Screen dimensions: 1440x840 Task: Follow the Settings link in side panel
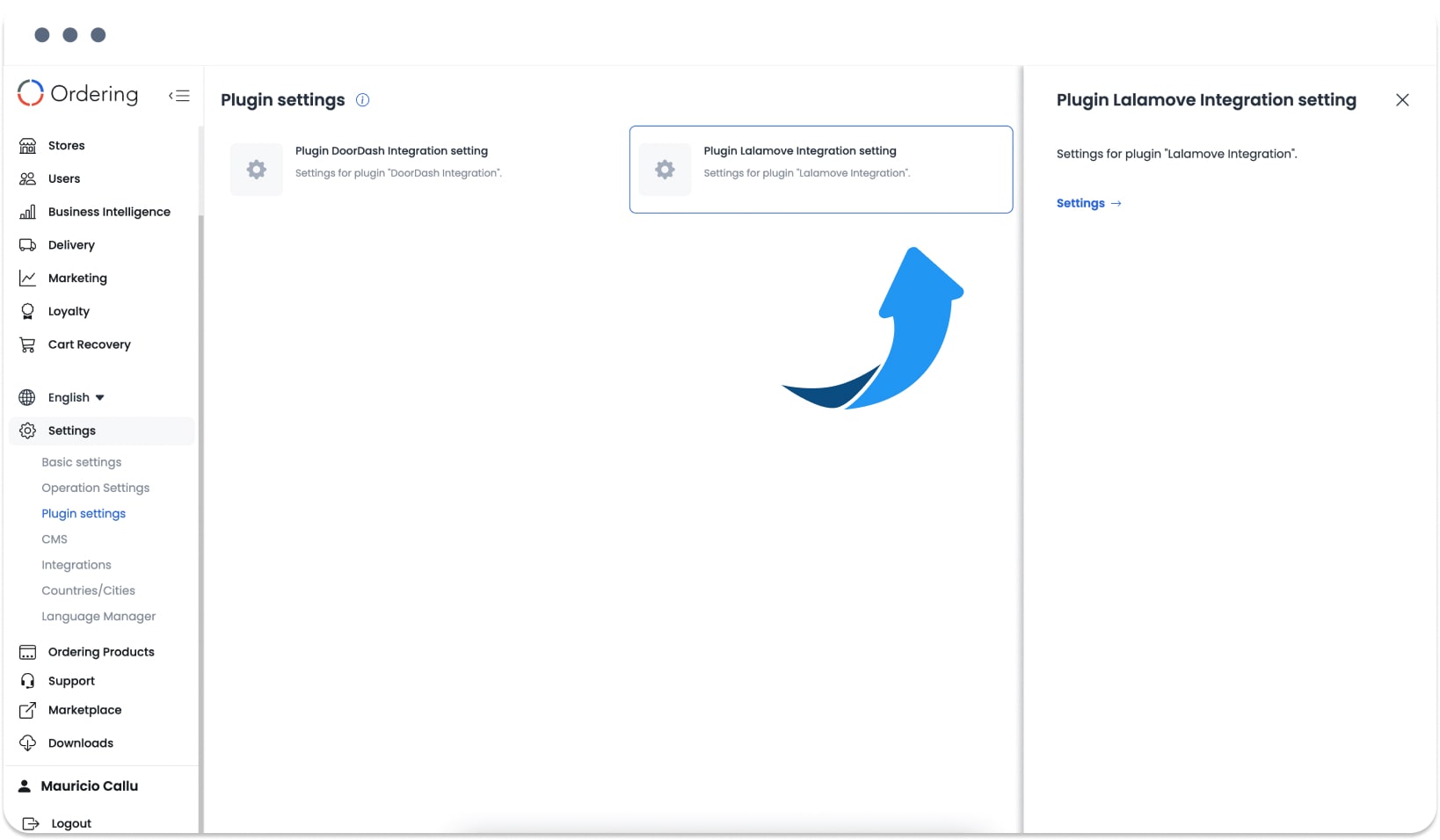pyautogui.click(x=1088, y=203)
